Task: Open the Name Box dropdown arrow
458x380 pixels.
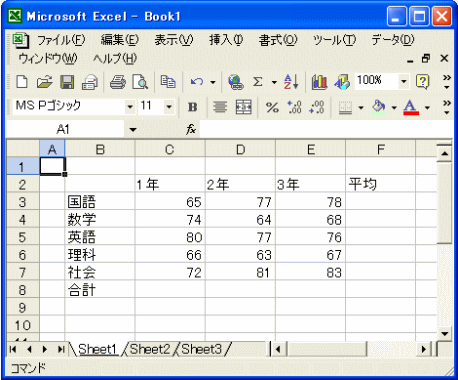Action: click(133, 129)
